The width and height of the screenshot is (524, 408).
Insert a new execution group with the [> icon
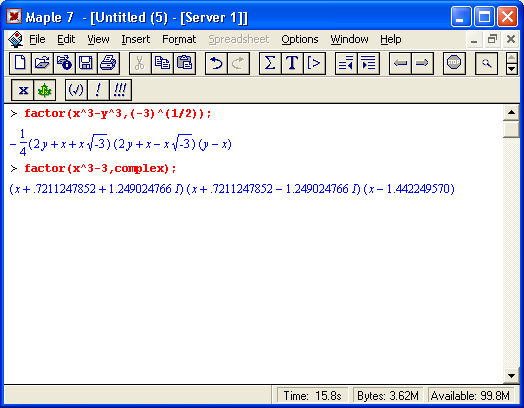tap(314, 63)
